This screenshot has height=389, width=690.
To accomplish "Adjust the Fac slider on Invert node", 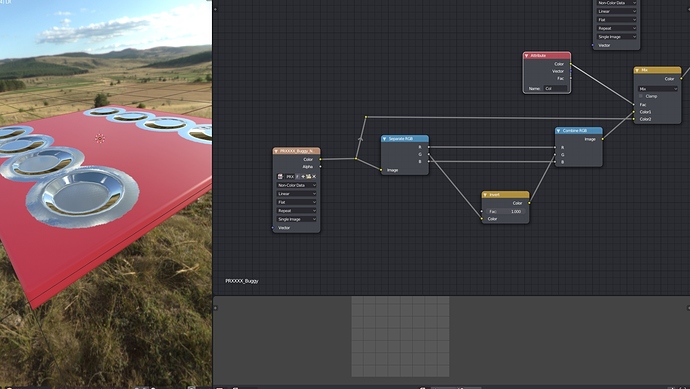I will pos(505,211).
